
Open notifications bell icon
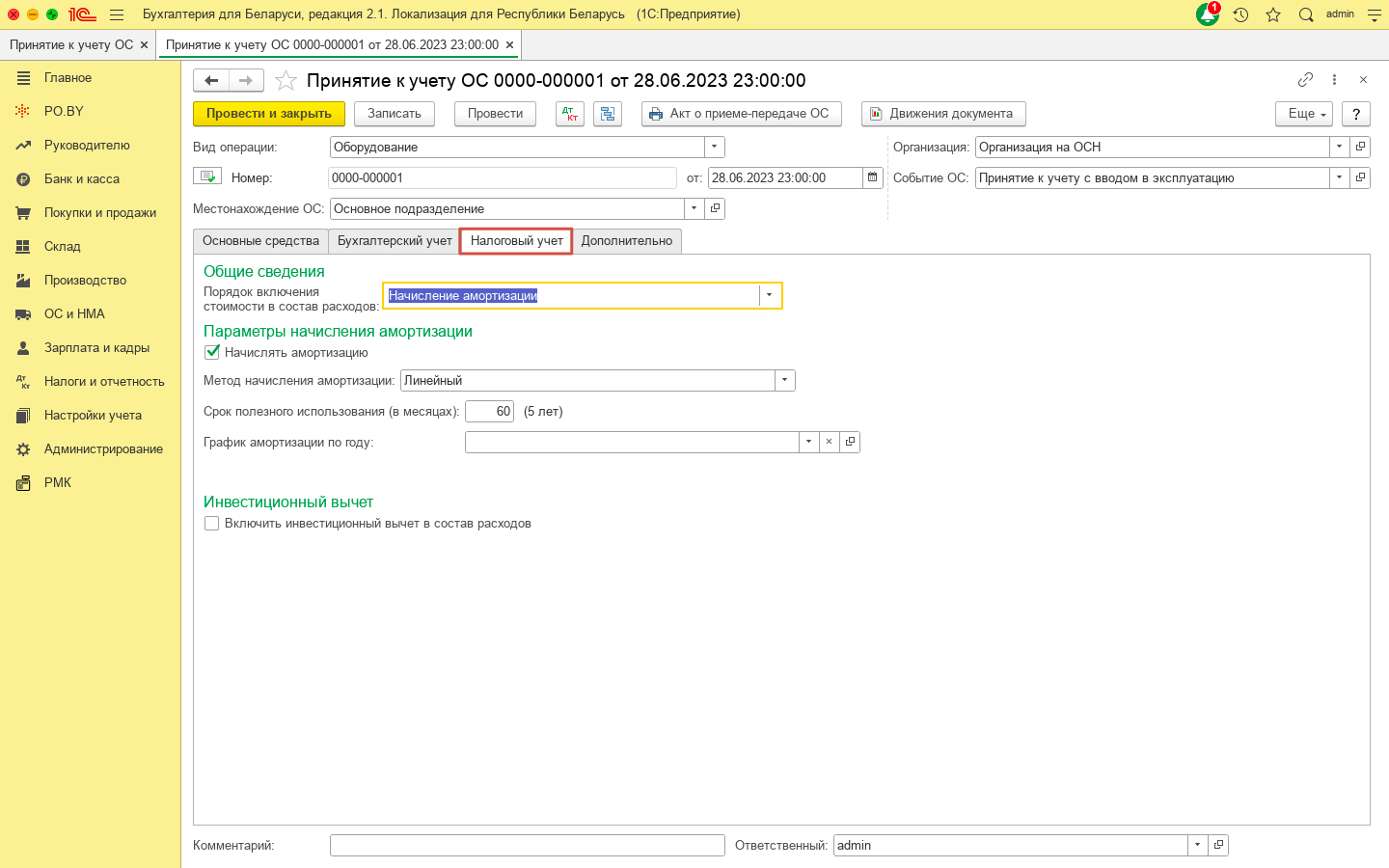point(1208,14)
